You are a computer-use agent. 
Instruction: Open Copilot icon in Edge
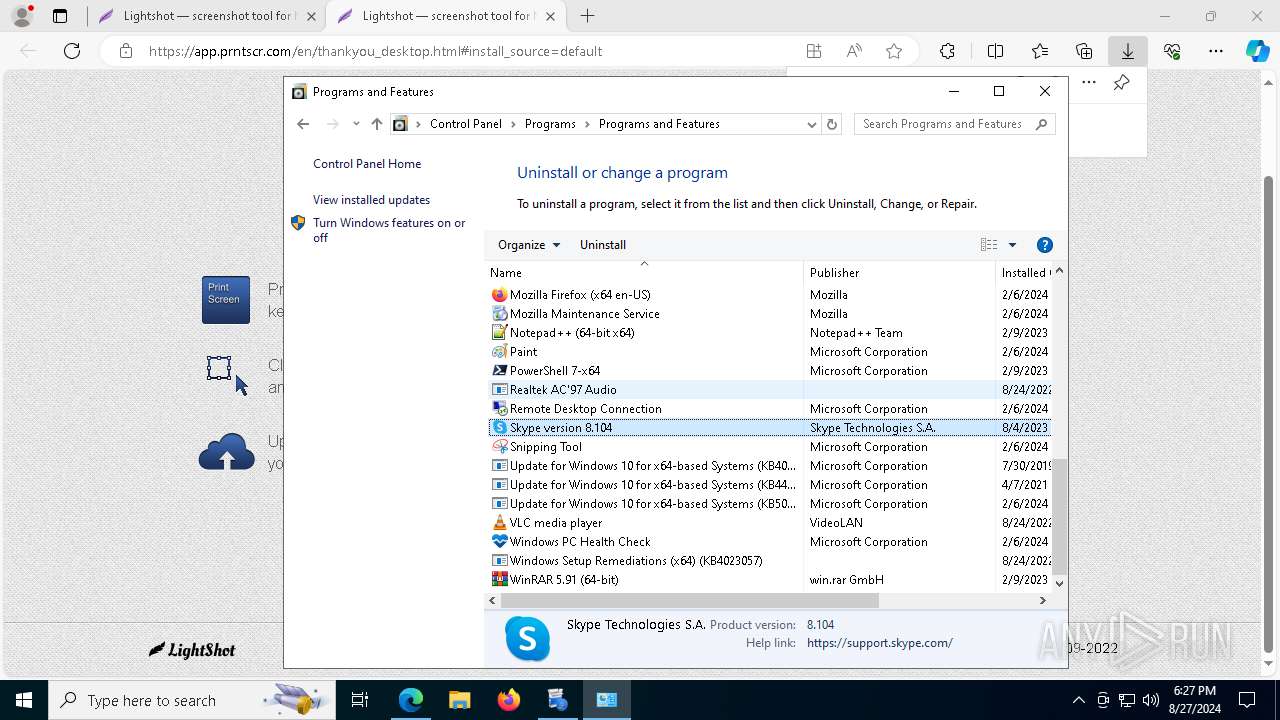1257,51
